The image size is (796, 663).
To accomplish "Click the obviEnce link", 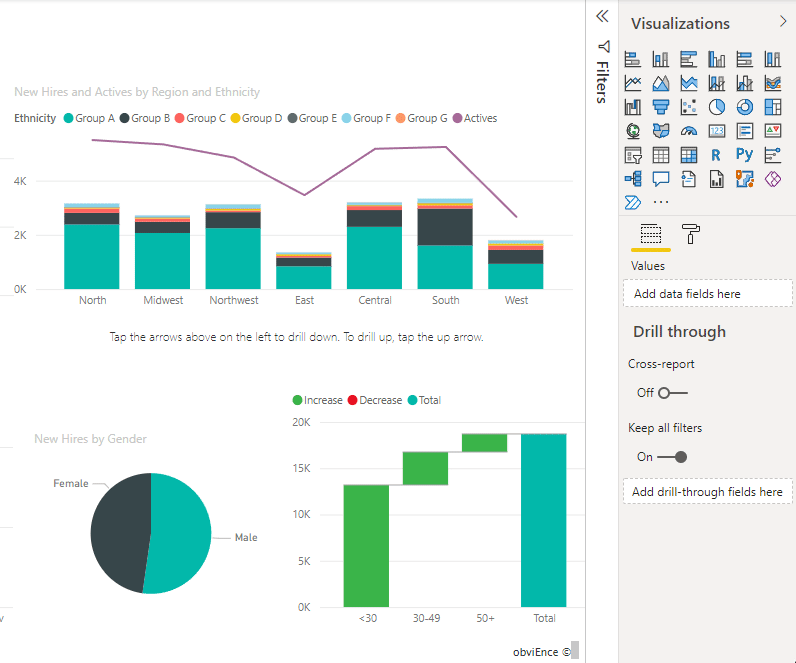I will click(x=541, y=651).
